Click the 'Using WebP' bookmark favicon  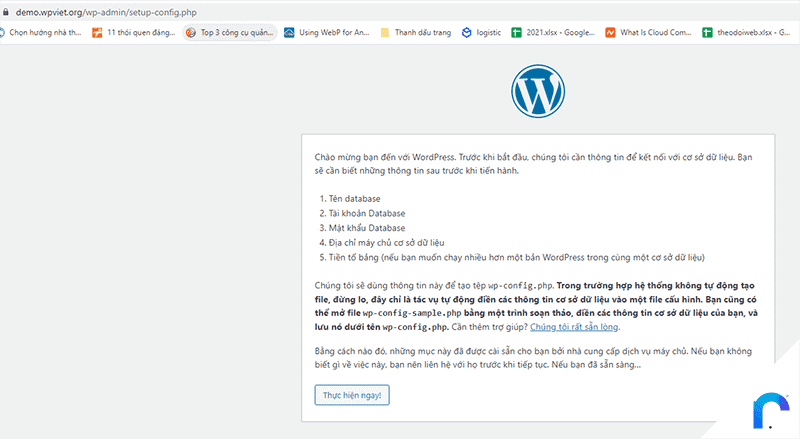coord(289,33)
